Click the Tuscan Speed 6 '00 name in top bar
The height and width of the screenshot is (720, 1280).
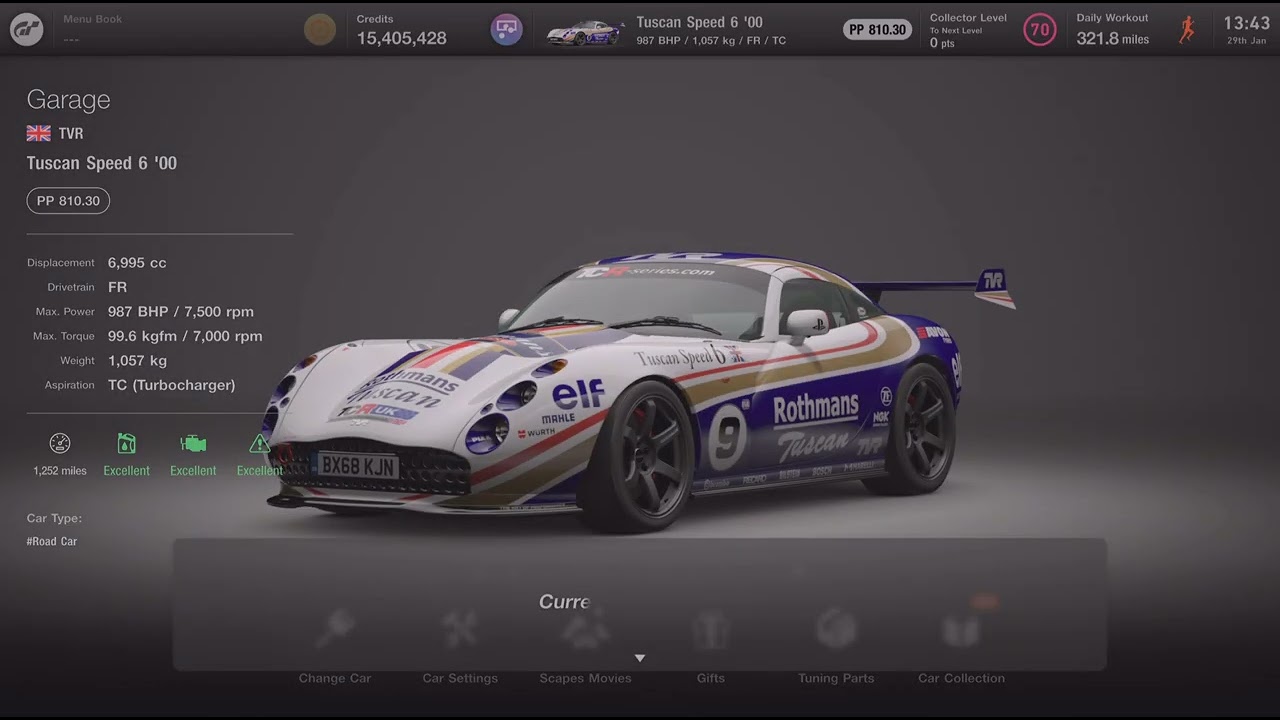(x=699, y=22)
